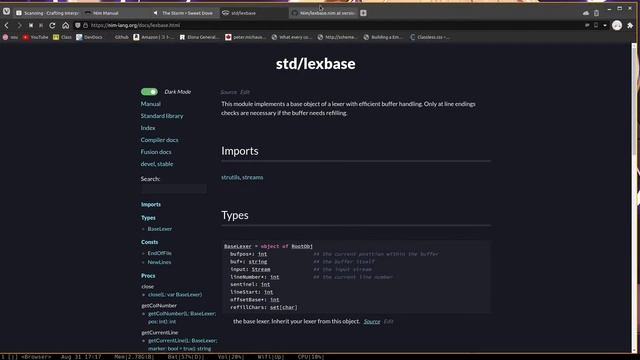Open the Index link in sidebar
Image resolution: width=640 pixels, height=360 pixels.
pos(148,128)
